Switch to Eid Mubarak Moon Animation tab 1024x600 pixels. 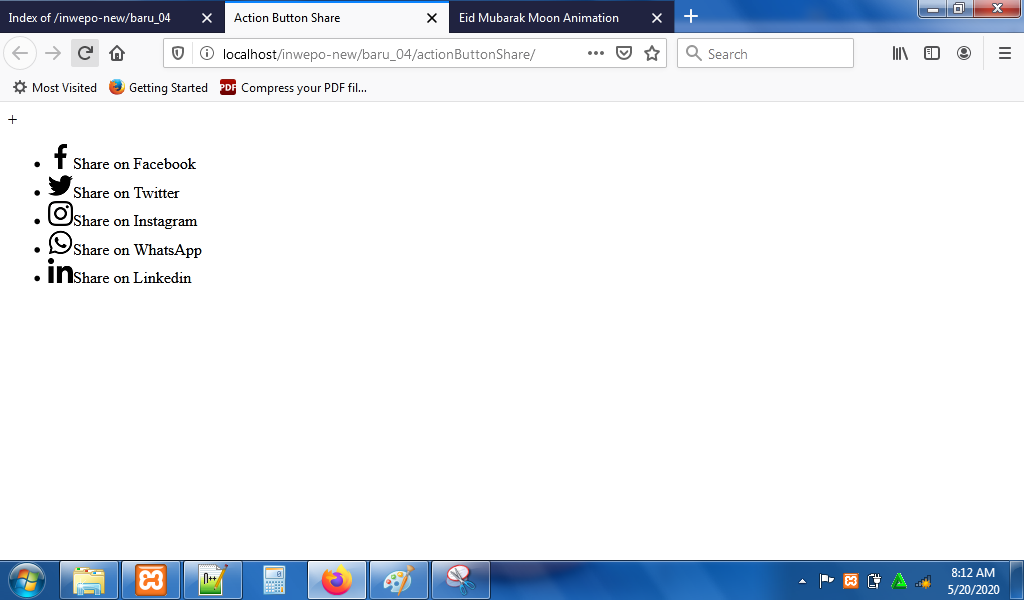[x=539, y=18]
